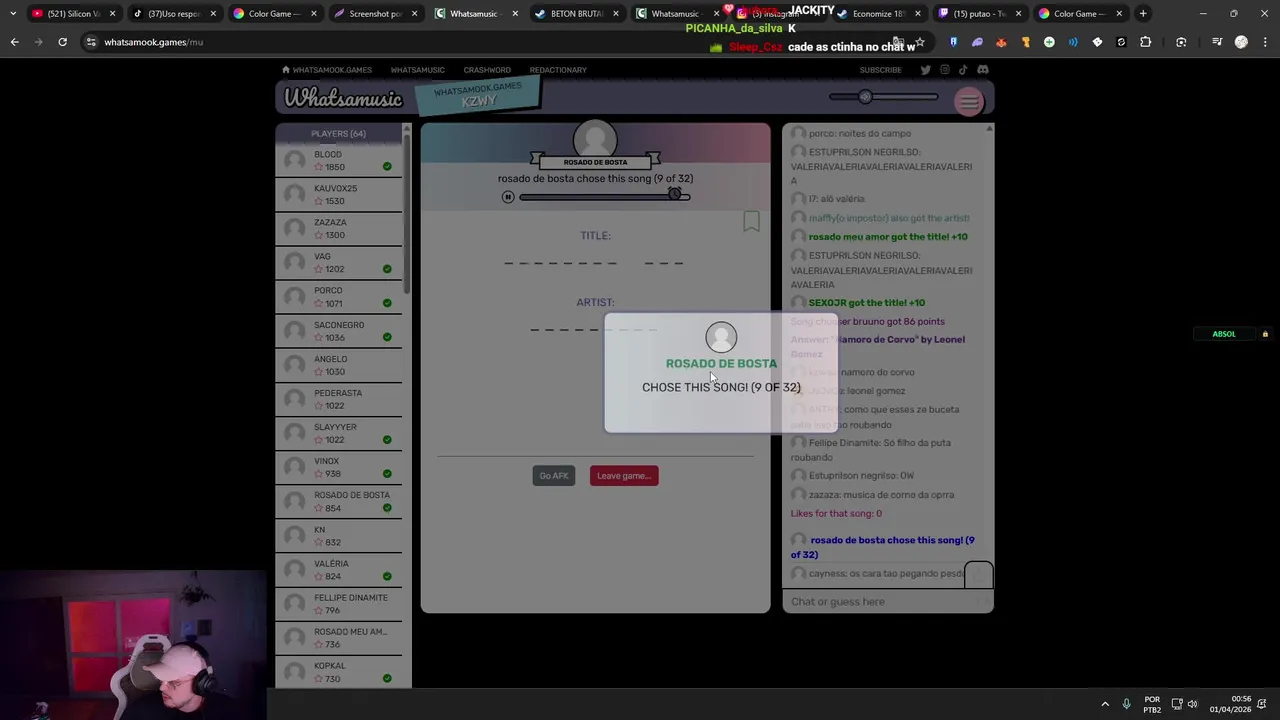The height and width of the screenshot is (720, 1280).
Task: Open the Discord icon link
Action: coord(983,70)
